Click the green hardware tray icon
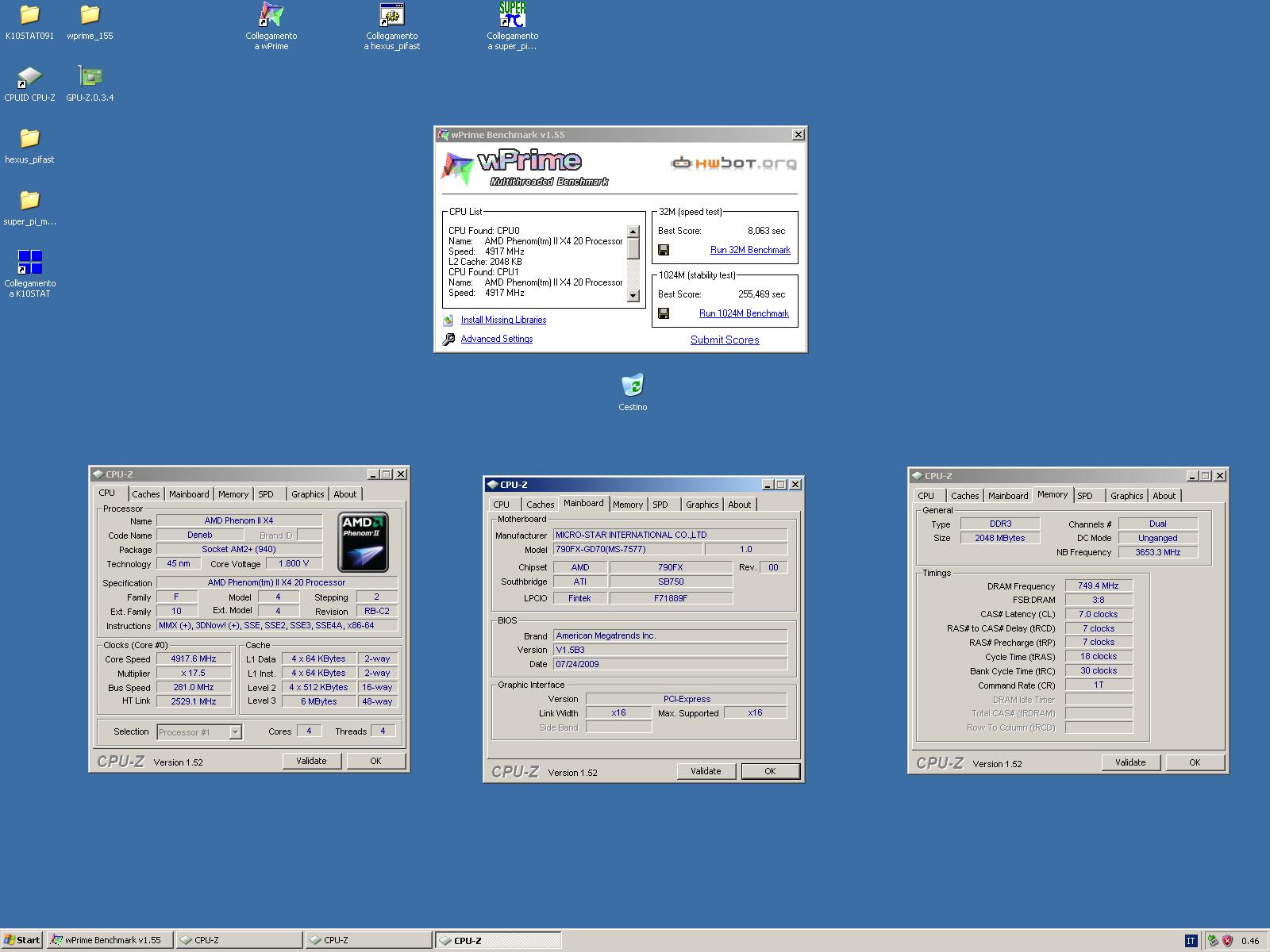The height and width of the screenshot is (952, 1270). 1213,941
